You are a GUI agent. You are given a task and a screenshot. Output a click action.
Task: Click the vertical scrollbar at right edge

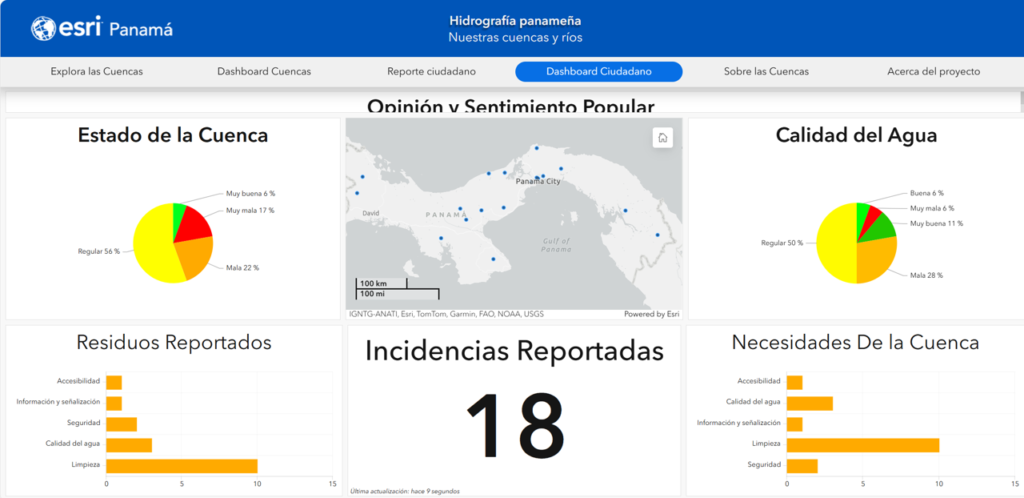pyautogui.click(x=1019, y=101)
